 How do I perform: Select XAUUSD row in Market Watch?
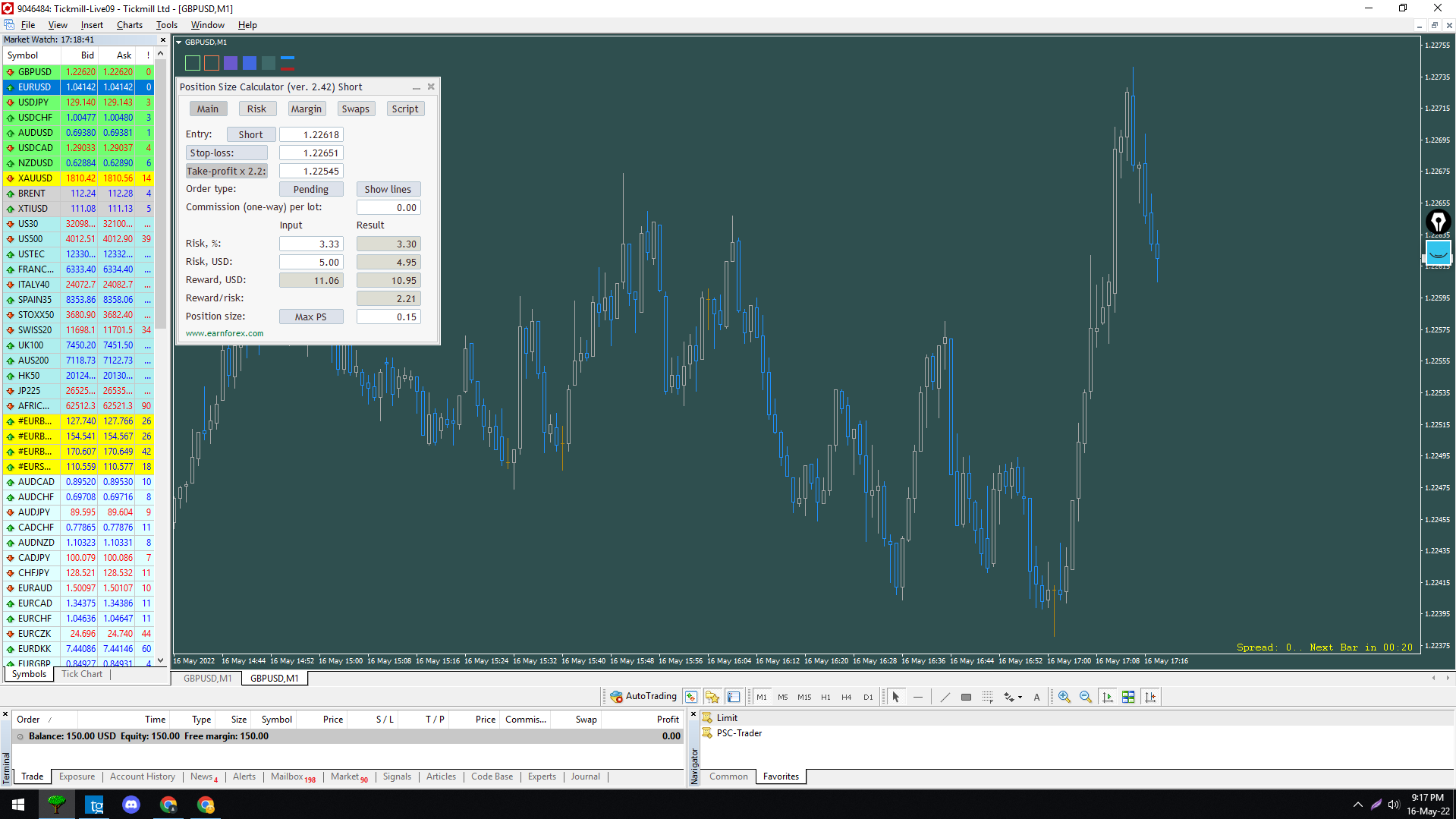(x=79, y=178)
